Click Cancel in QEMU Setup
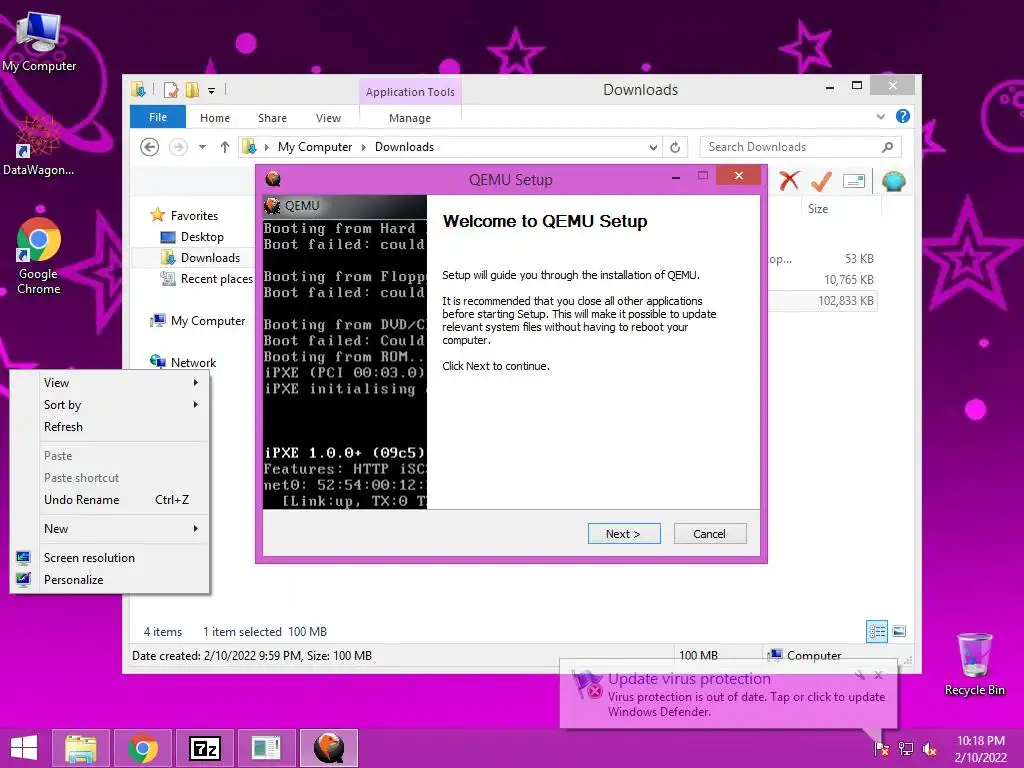 [709, 534]
